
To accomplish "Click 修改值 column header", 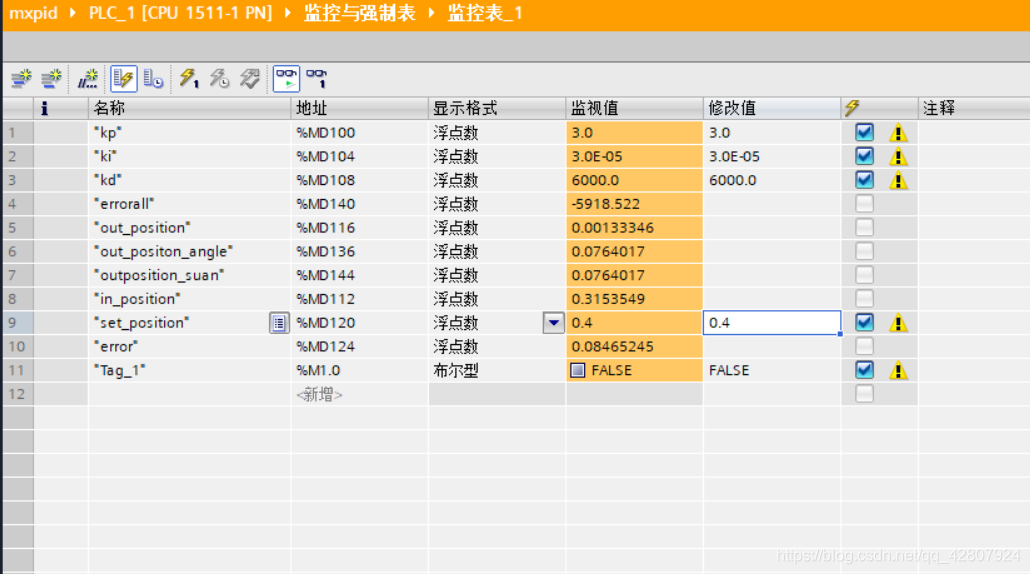I will (x=772, y=108).
